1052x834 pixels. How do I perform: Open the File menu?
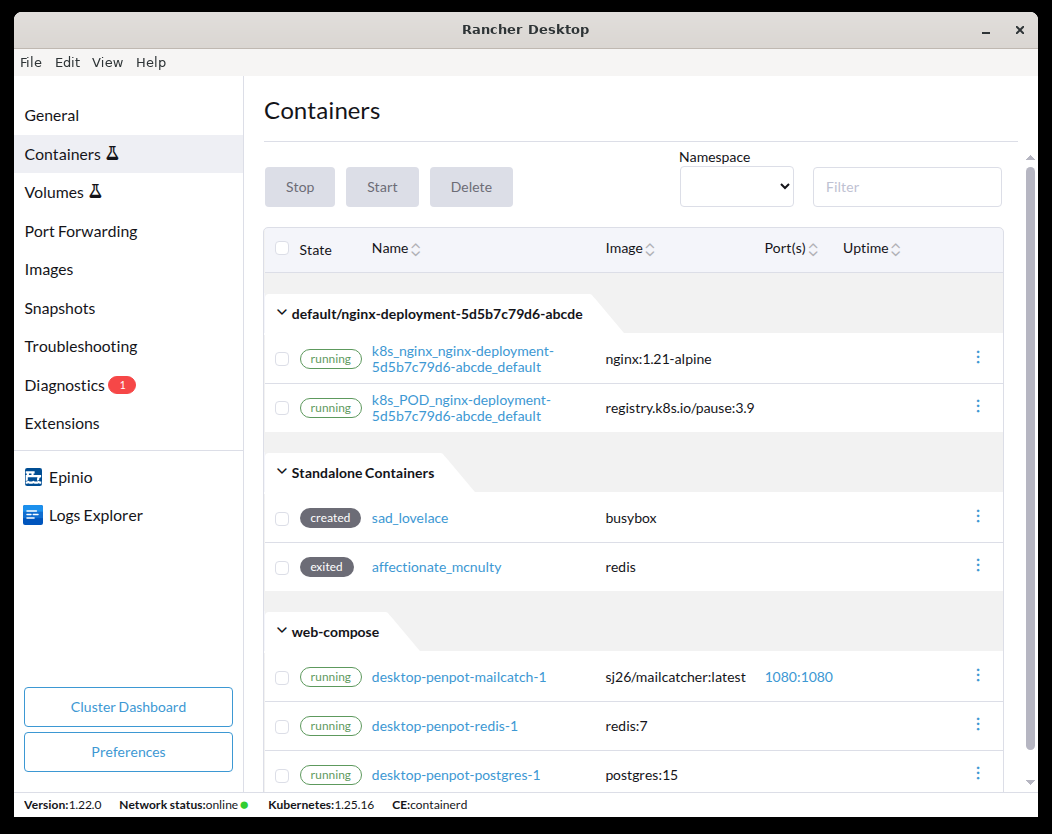(x=30, y=62)
